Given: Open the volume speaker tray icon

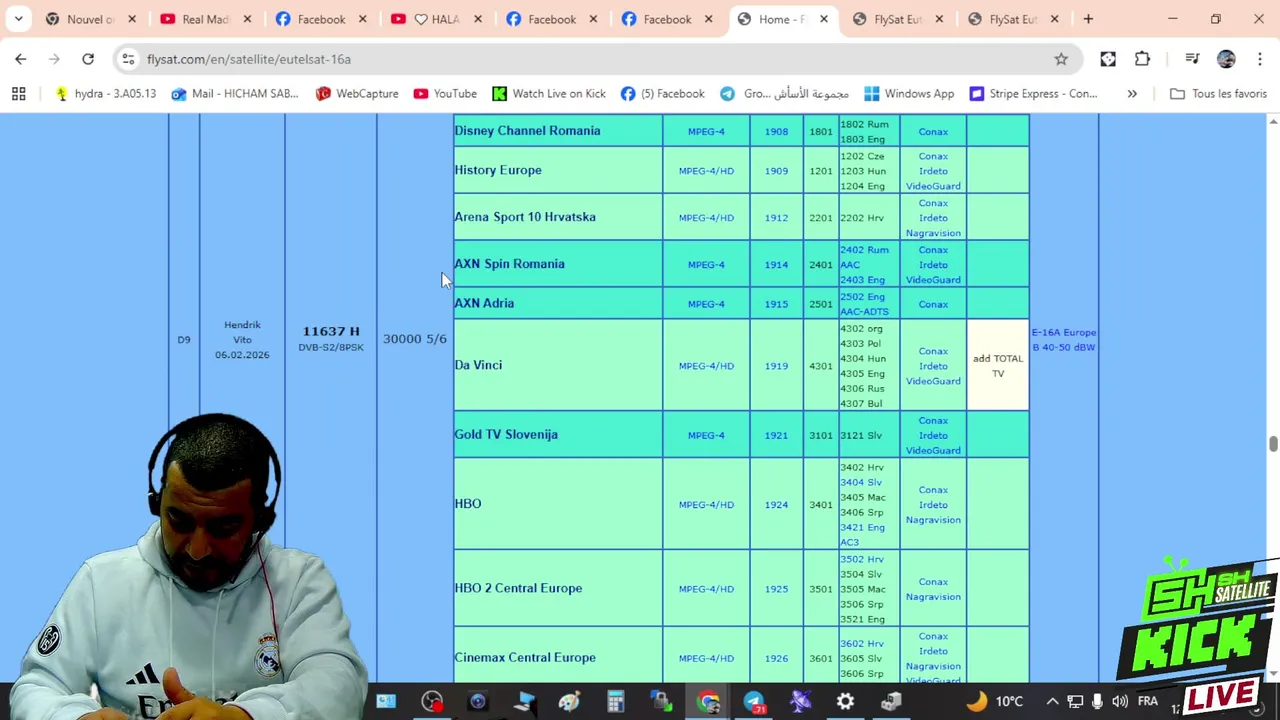Looking at the screenshot, I should [1119, 701].
